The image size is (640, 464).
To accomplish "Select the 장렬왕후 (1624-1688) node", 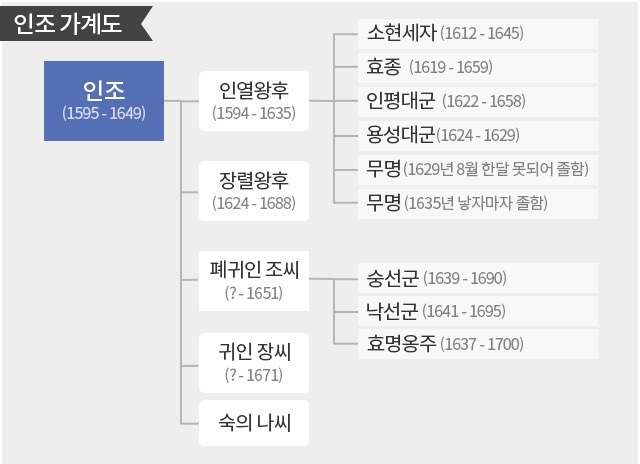I will pos(254,190).
